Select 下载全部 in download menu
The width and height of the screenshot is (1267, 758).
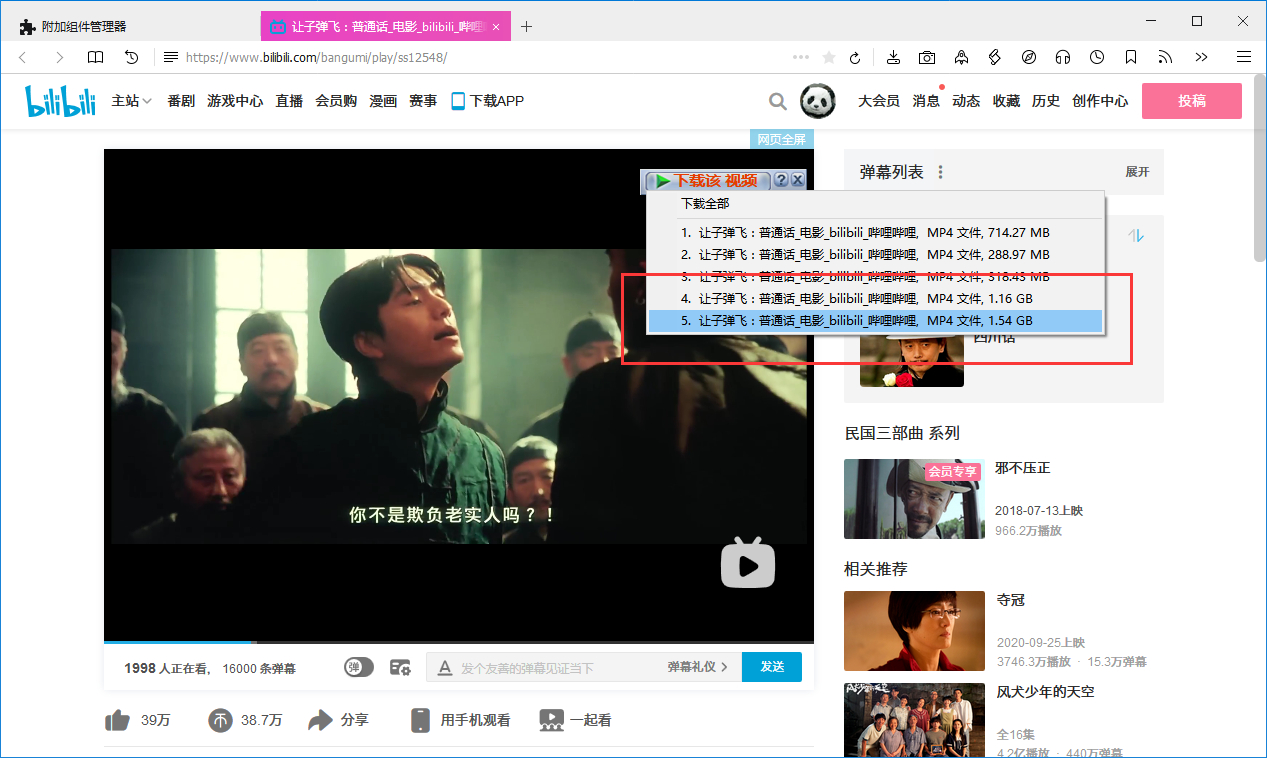coord(706,204)
